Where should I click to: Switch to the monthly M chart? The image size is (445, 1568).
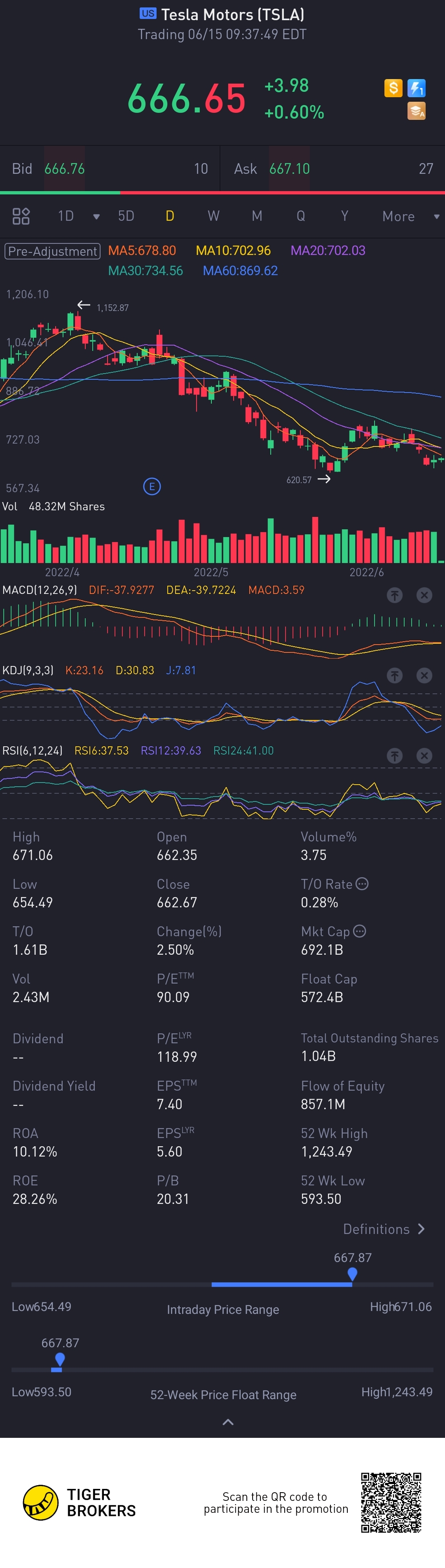point(257,216)
